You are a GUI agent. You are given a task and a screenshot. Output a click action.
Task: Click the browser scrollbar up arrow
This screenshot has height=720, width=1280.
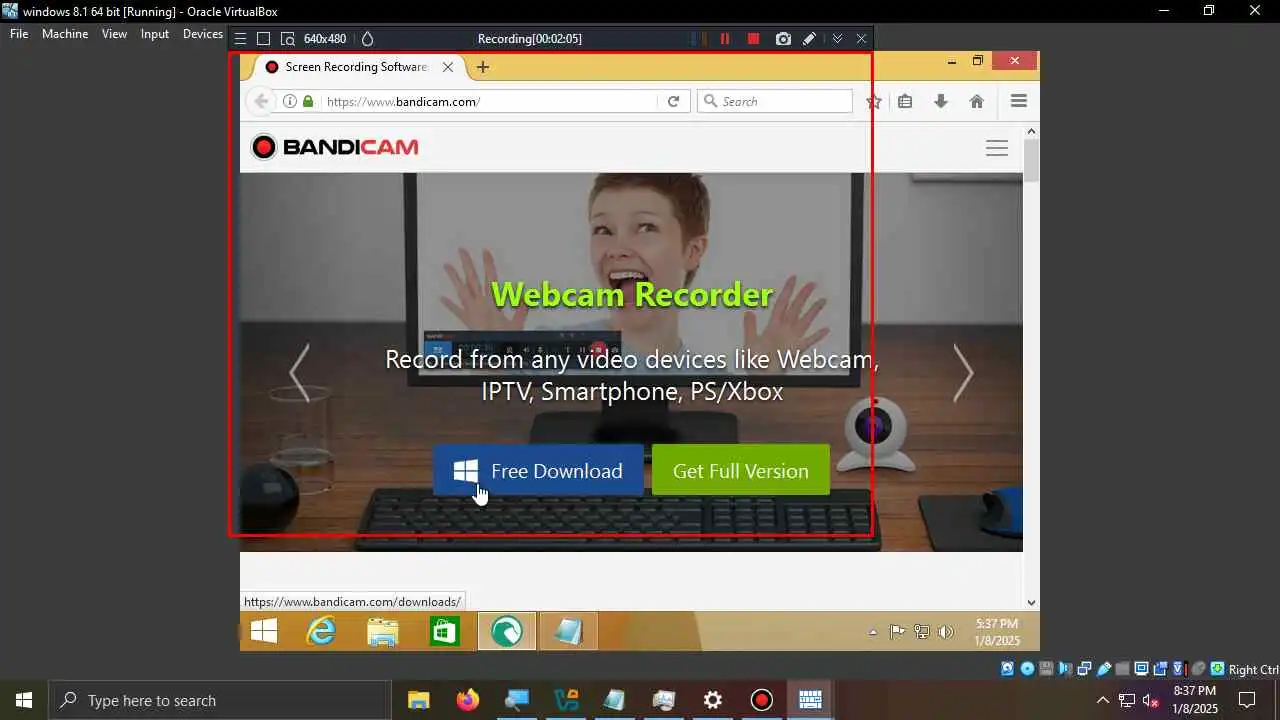tap(1031, 131)
